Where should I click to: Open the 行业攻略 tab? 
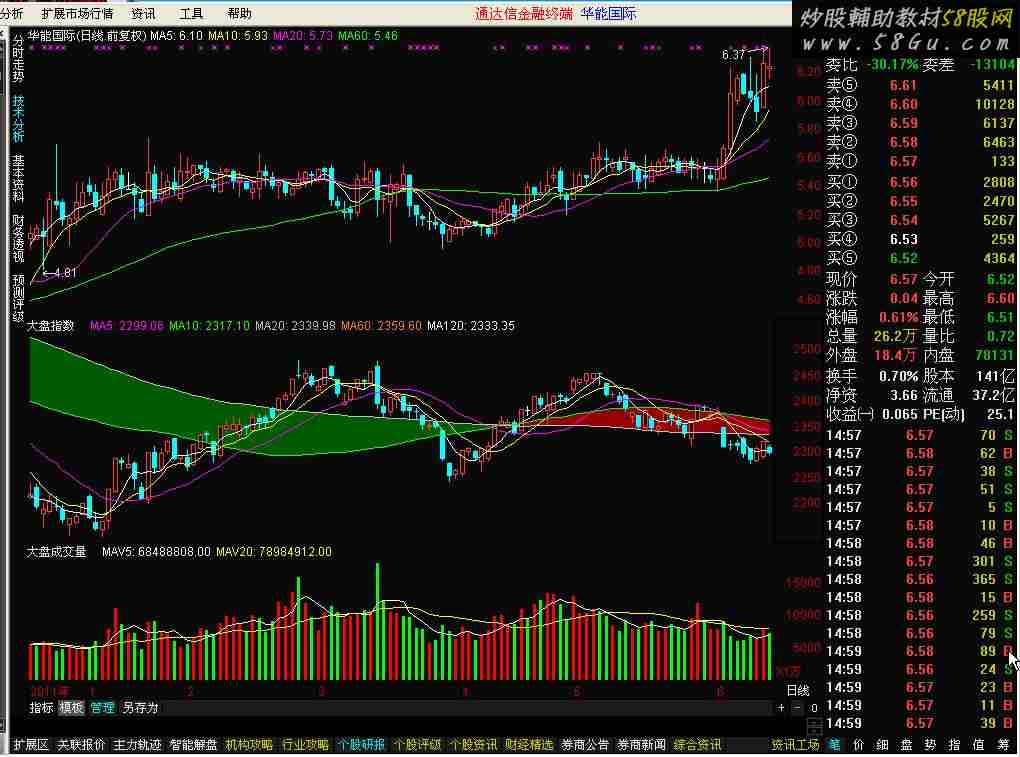tap(305, 745)
